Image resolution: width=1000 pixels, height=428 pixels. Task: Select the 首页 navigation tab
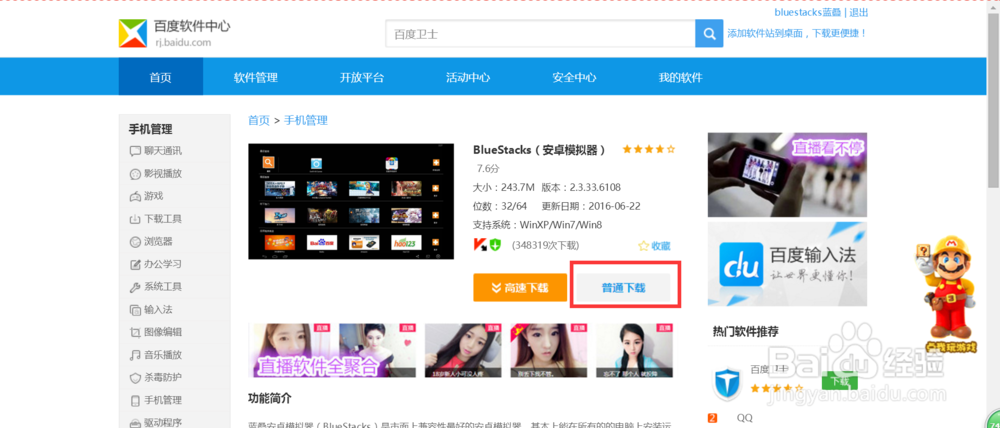pos(161,77)
